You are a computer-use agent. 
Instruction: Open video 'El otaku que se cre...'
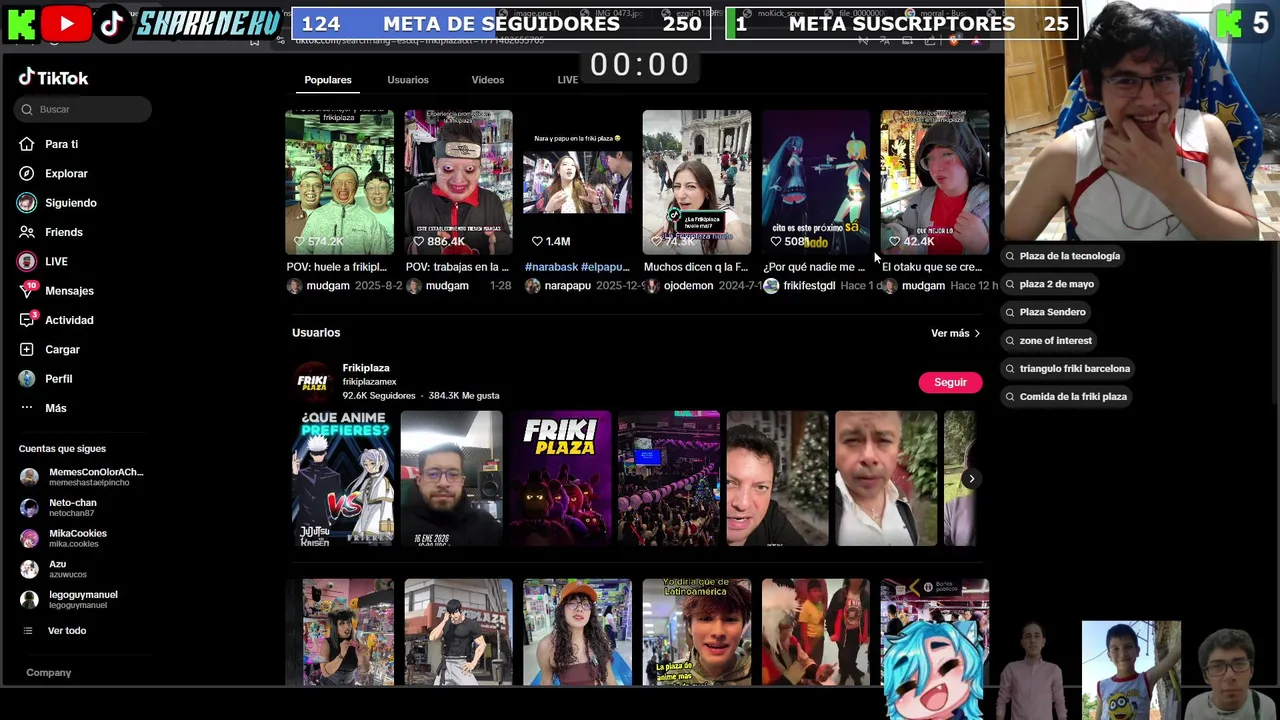(935, 182)
